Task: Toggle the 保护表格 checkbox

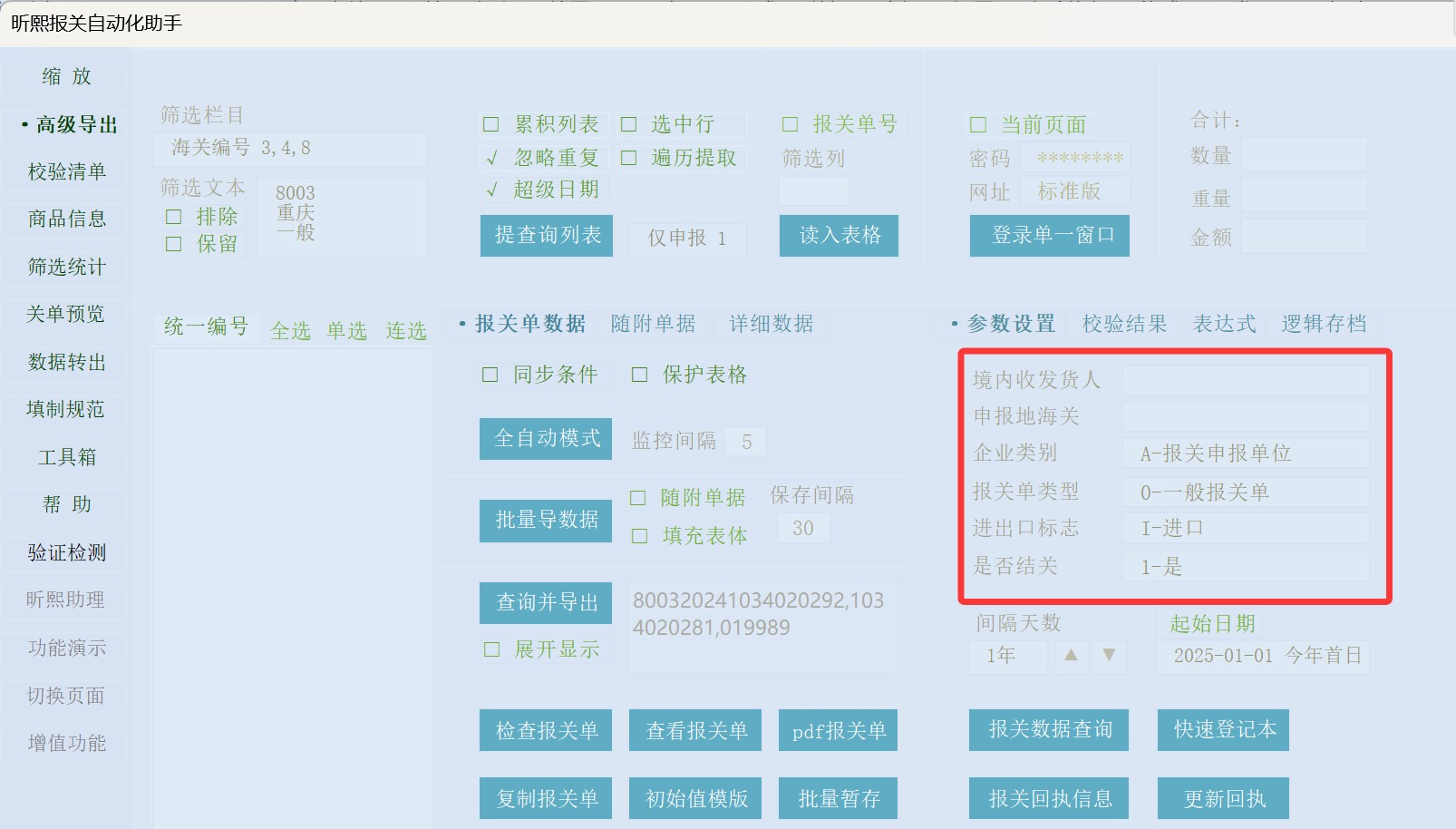Action: tap(640, 375)
